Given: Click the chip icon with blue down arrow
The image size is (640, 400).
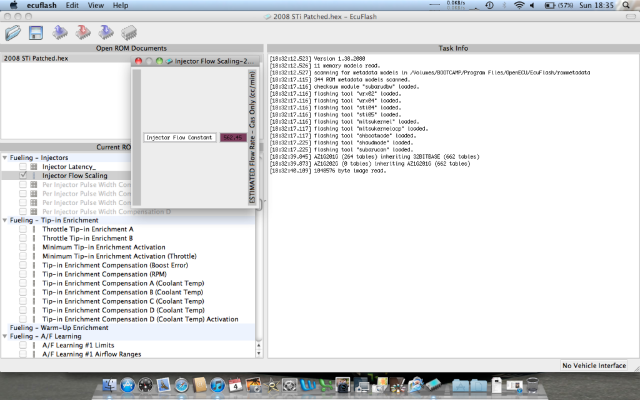Looking at the screenshot, I should (x=106, y=32).
